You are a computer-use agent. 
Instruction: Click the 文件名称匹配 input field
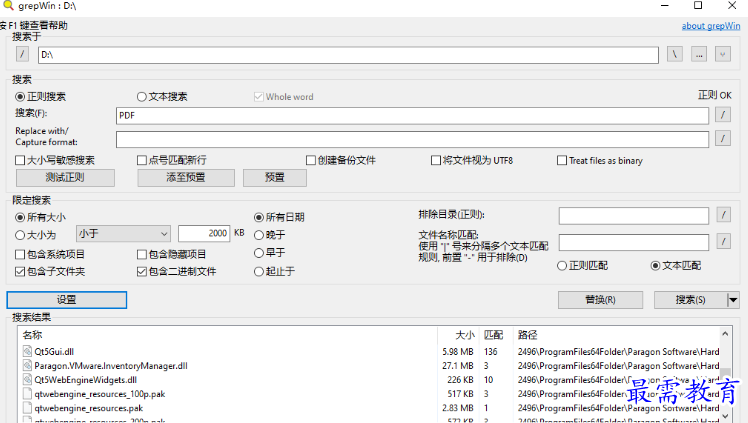634,242
